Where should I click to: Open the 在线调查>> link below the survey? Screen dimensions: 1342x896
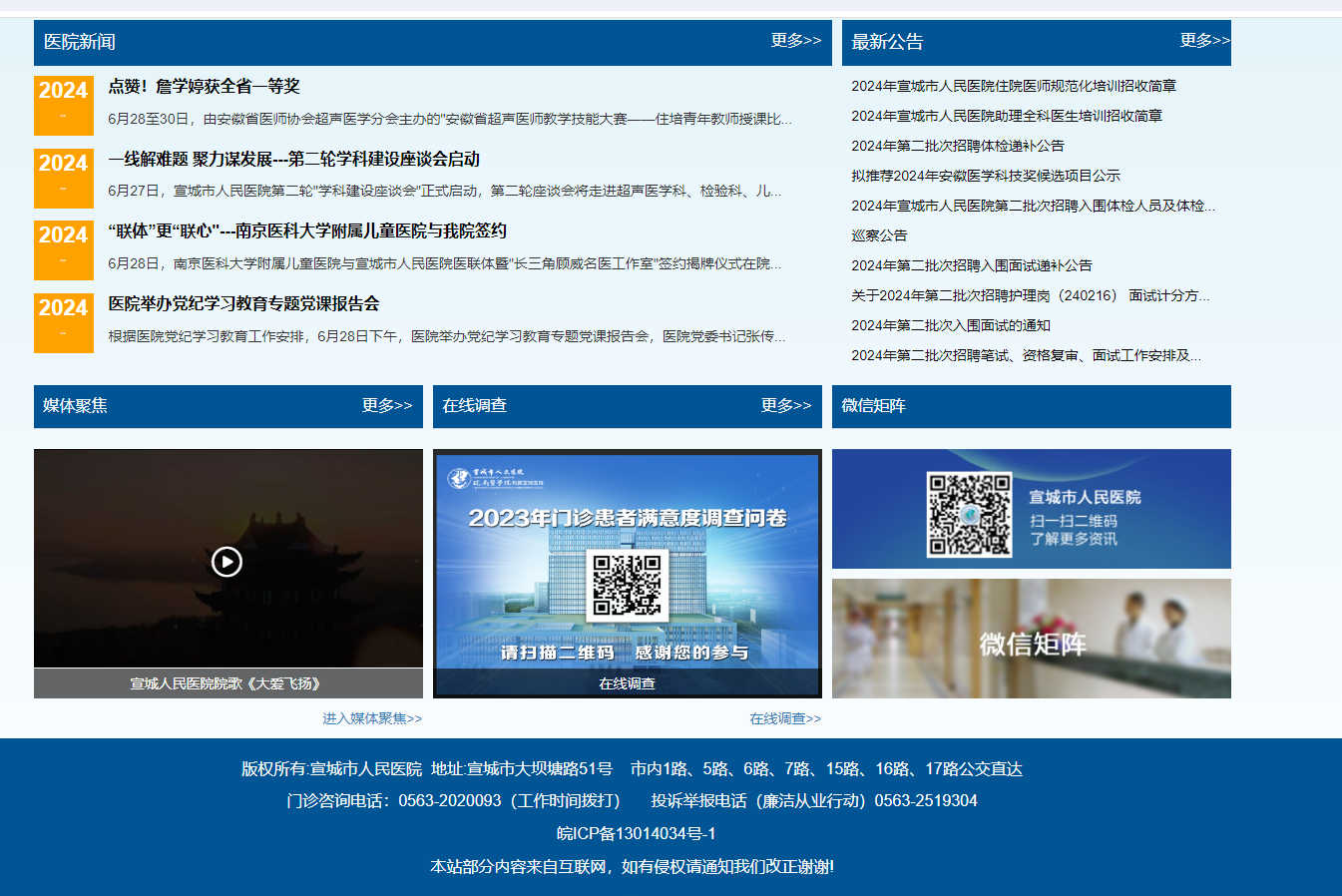pyautogui.click(x=785, y=718)
